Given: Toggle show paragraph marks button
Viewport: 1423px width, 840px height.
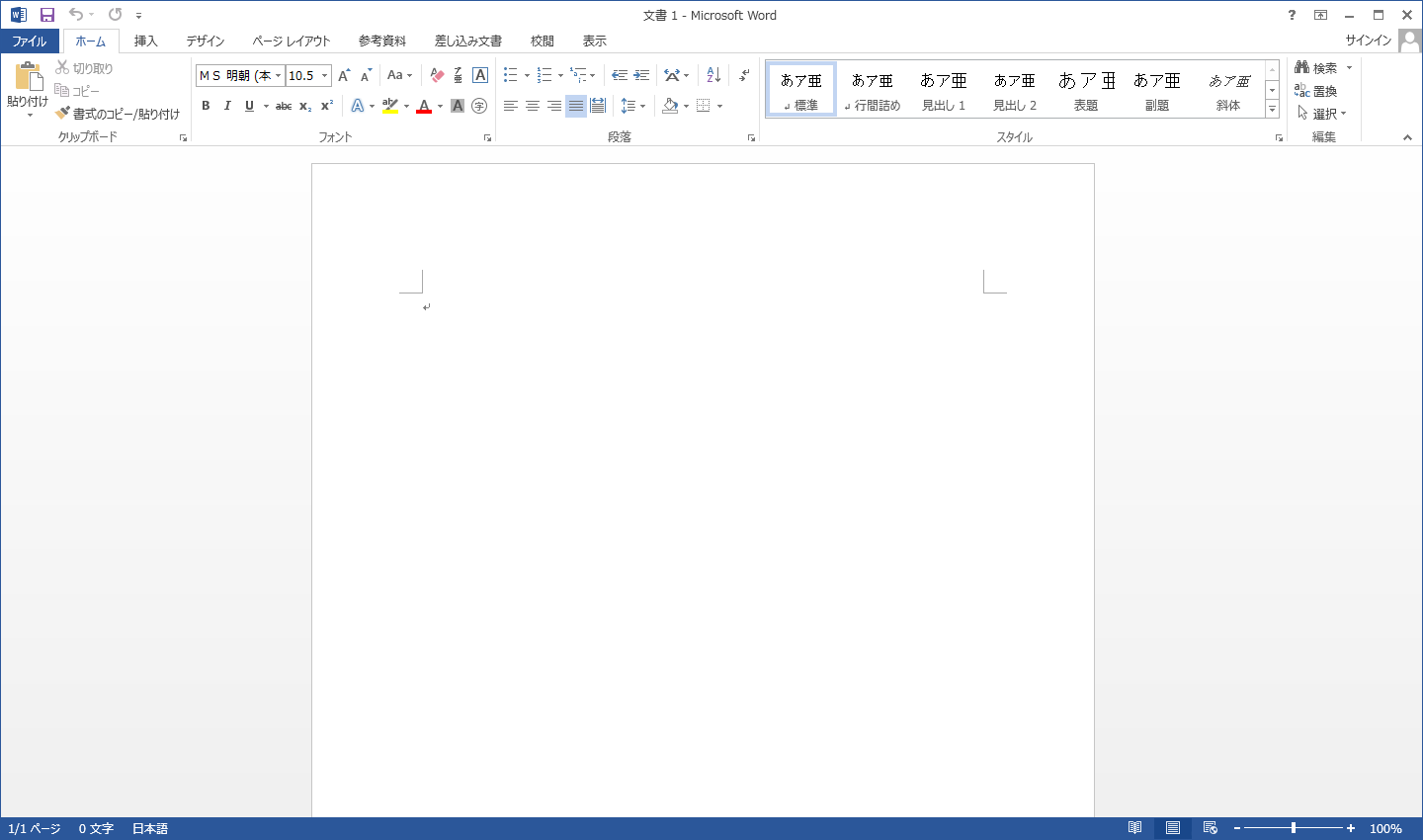Looking at the screenshot, I should coord(744,75).
